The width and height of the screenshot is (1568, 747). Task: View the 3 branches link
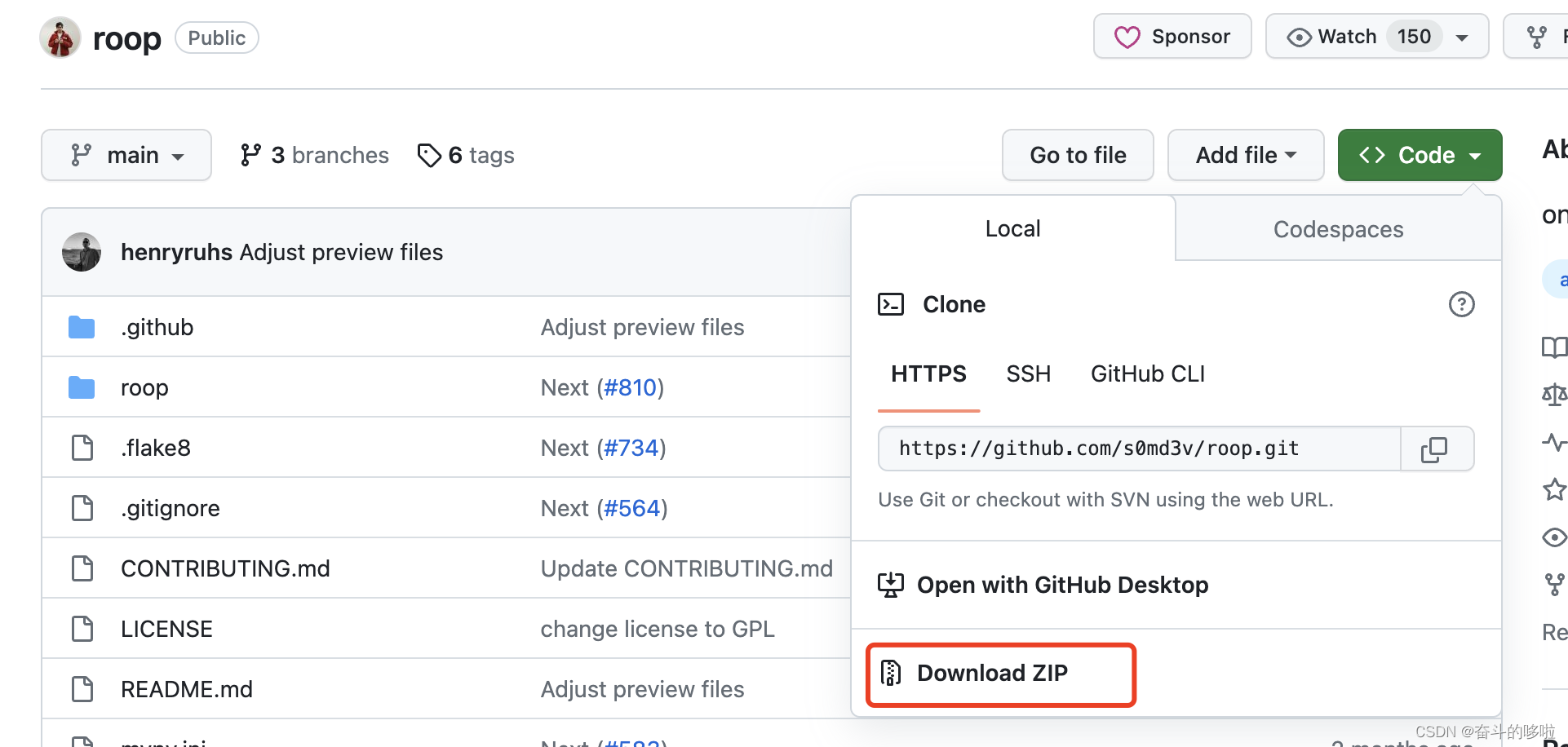pyautogui.click(x=314, y=155)
